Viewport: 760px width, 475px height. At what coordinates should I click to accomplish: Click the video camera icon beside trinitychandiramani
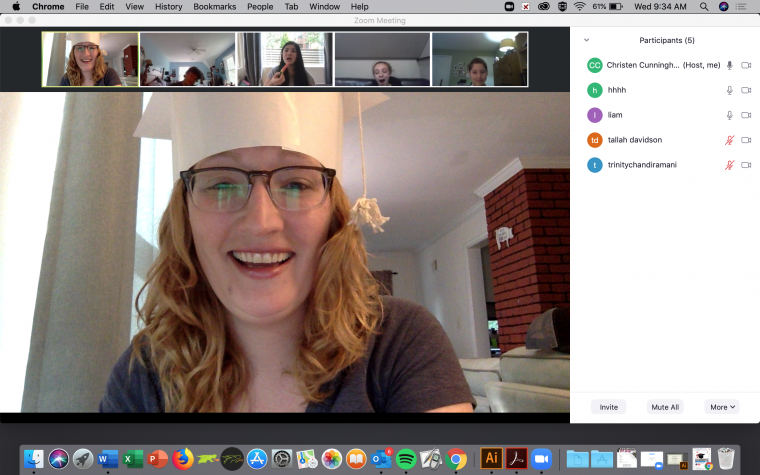tap(746, 165)
